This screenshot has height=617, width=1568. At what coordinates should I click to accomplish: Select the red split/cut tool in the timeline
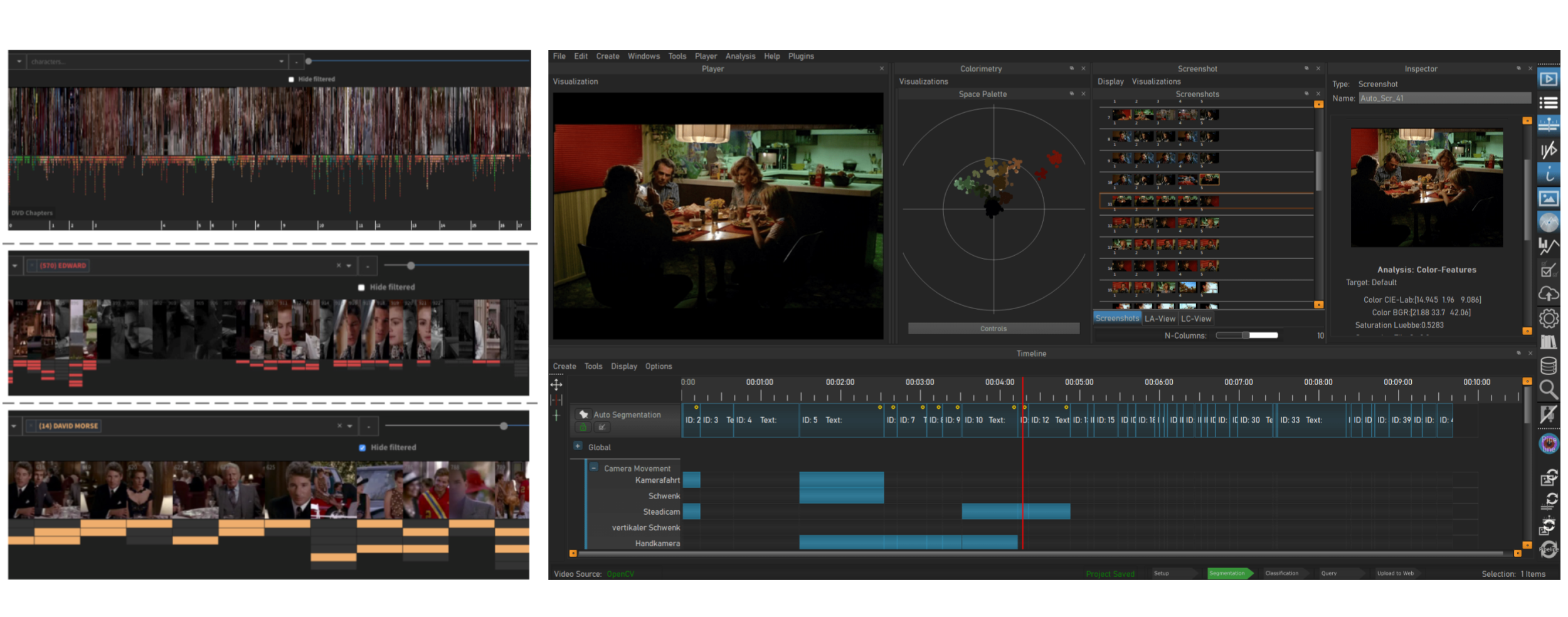[x=556, y=400]
